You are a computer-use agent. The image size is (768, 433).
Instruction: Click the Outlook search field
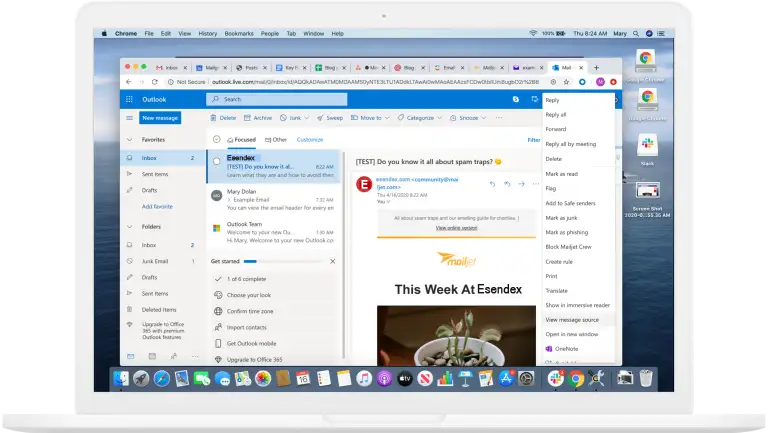pyautogui.click(x=277, y=99)
